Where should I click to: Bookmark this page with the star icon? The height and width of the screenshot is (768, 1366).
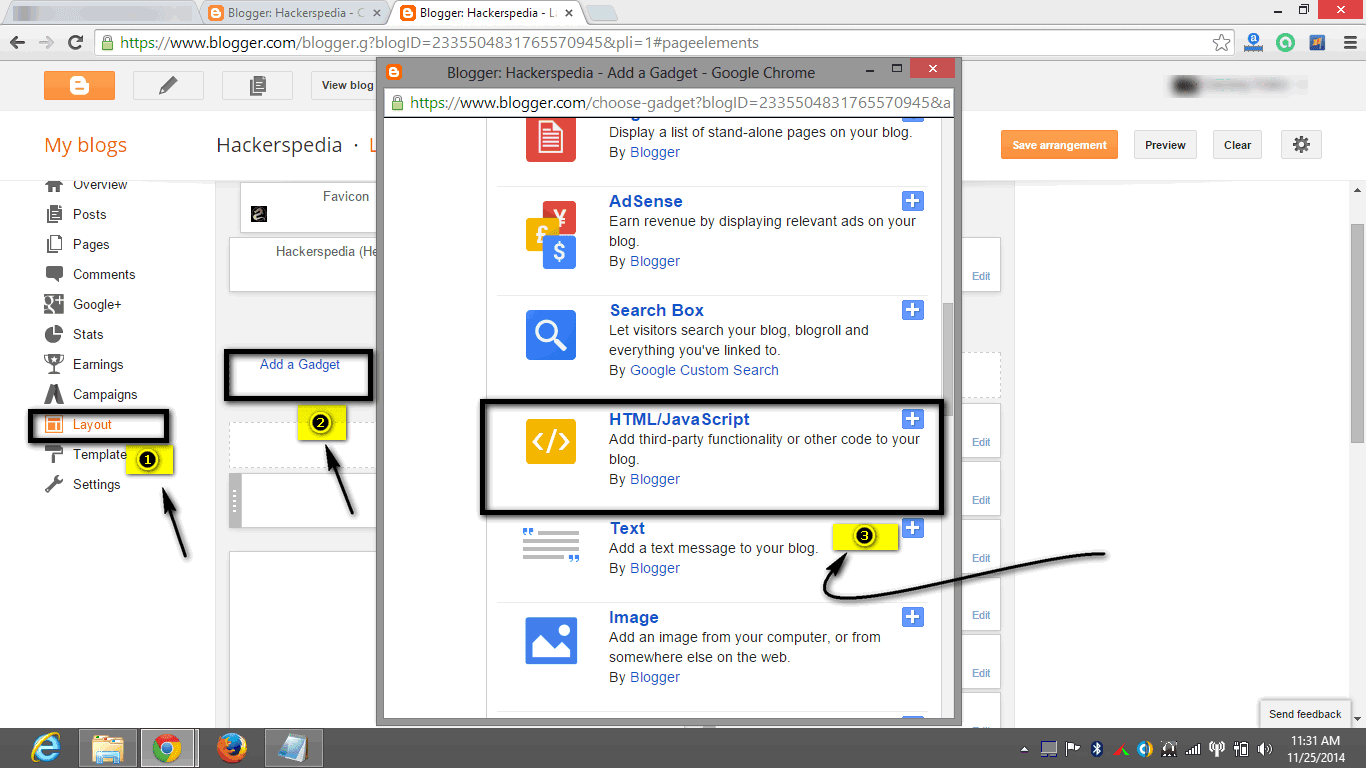point(1221,43)
